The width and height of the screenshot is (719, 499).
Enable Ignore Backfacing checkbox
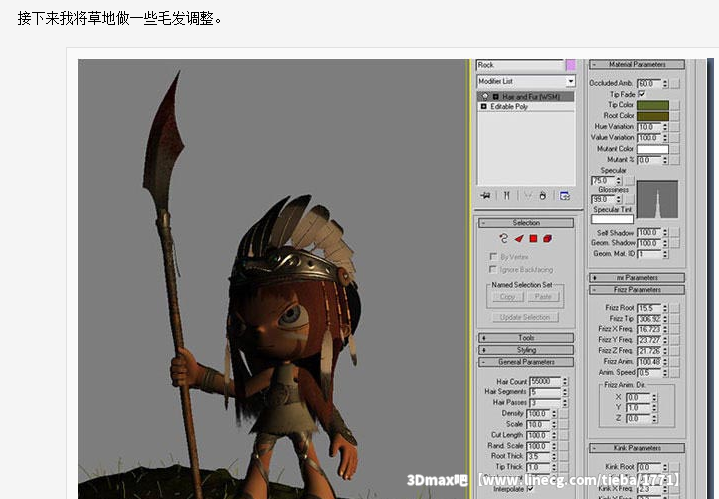click(x=493, y=269)
